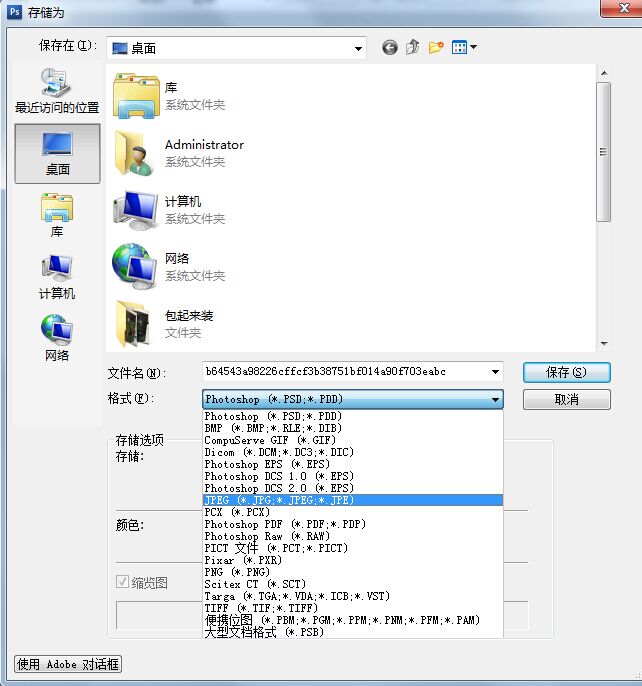Choose Photoshop PDF format

(353, 524)
